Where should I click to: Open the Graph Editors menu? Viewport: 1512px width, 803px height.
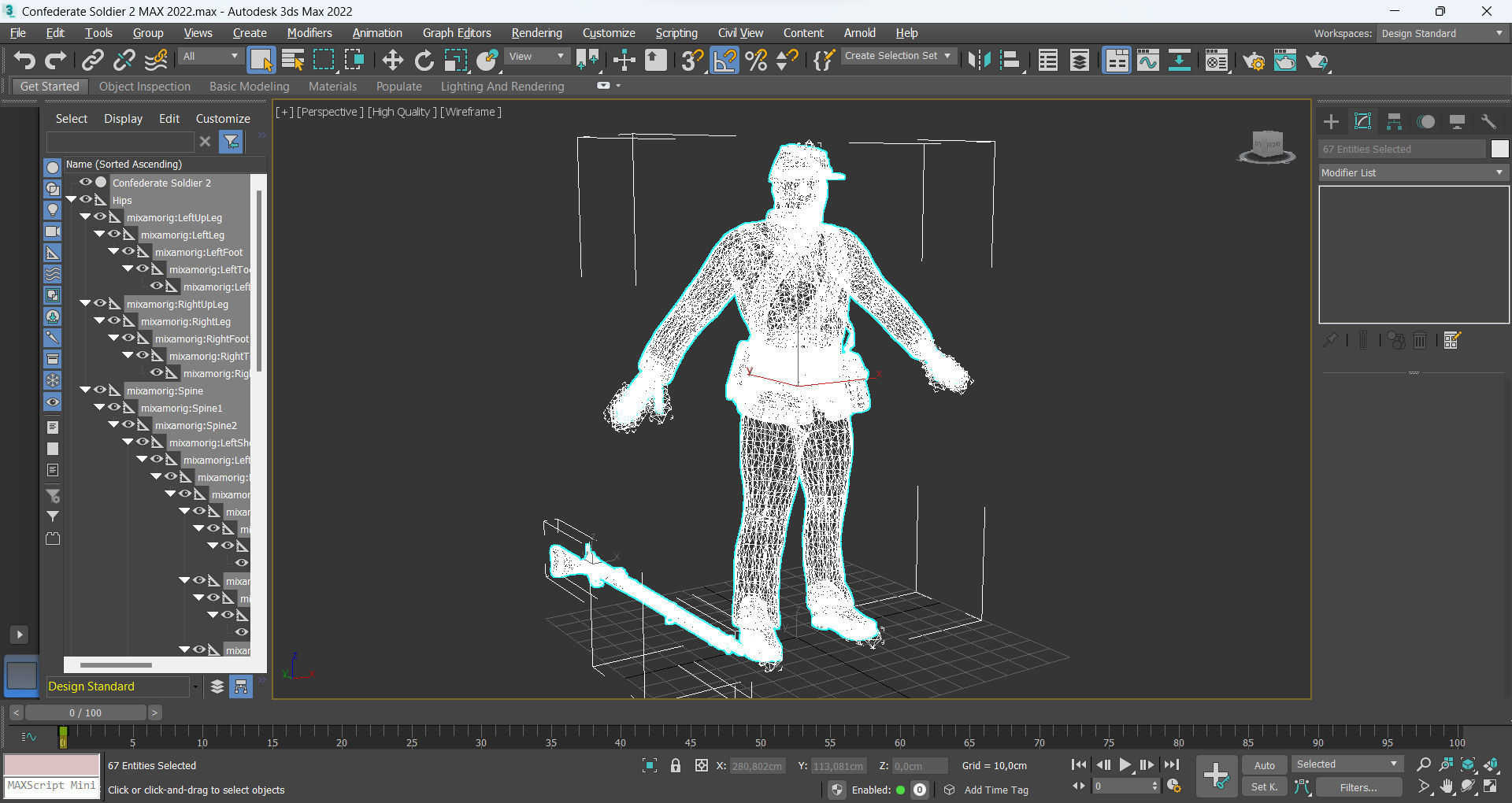tap(457, 33)
